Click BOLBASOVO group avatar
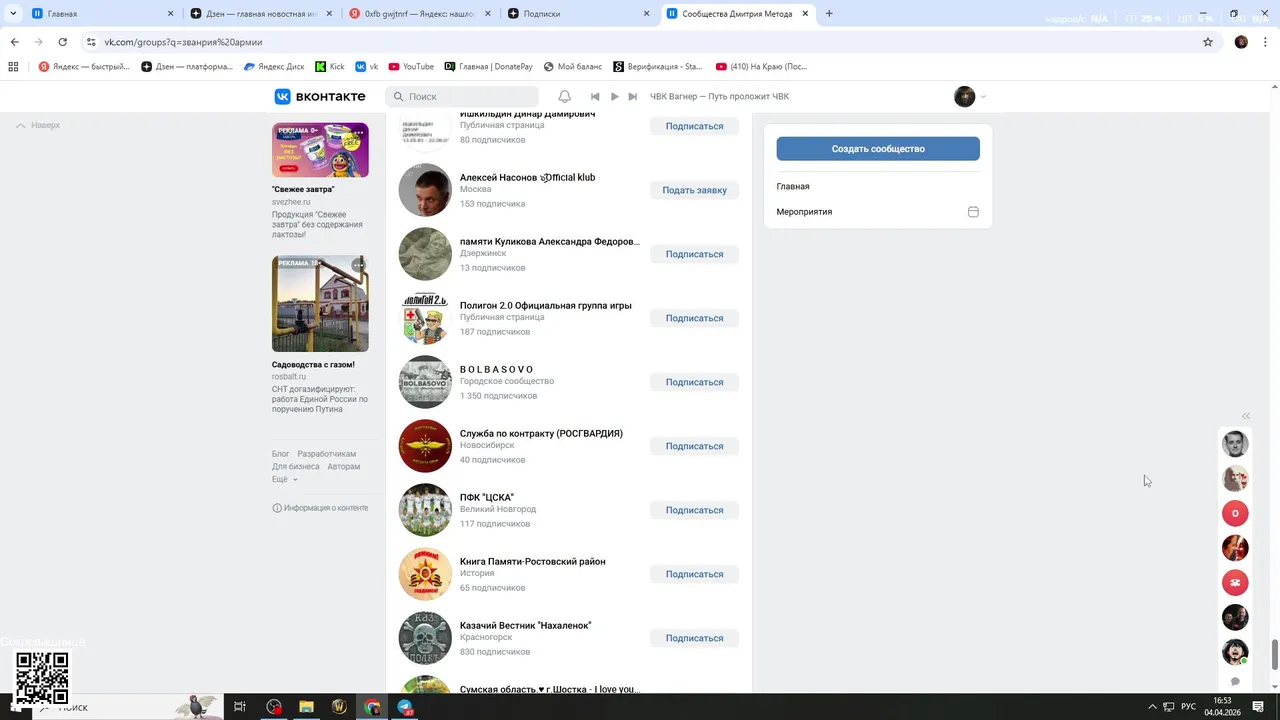Screen dimensions: 1280x720 pyautogui.click(x=425, y=382)
